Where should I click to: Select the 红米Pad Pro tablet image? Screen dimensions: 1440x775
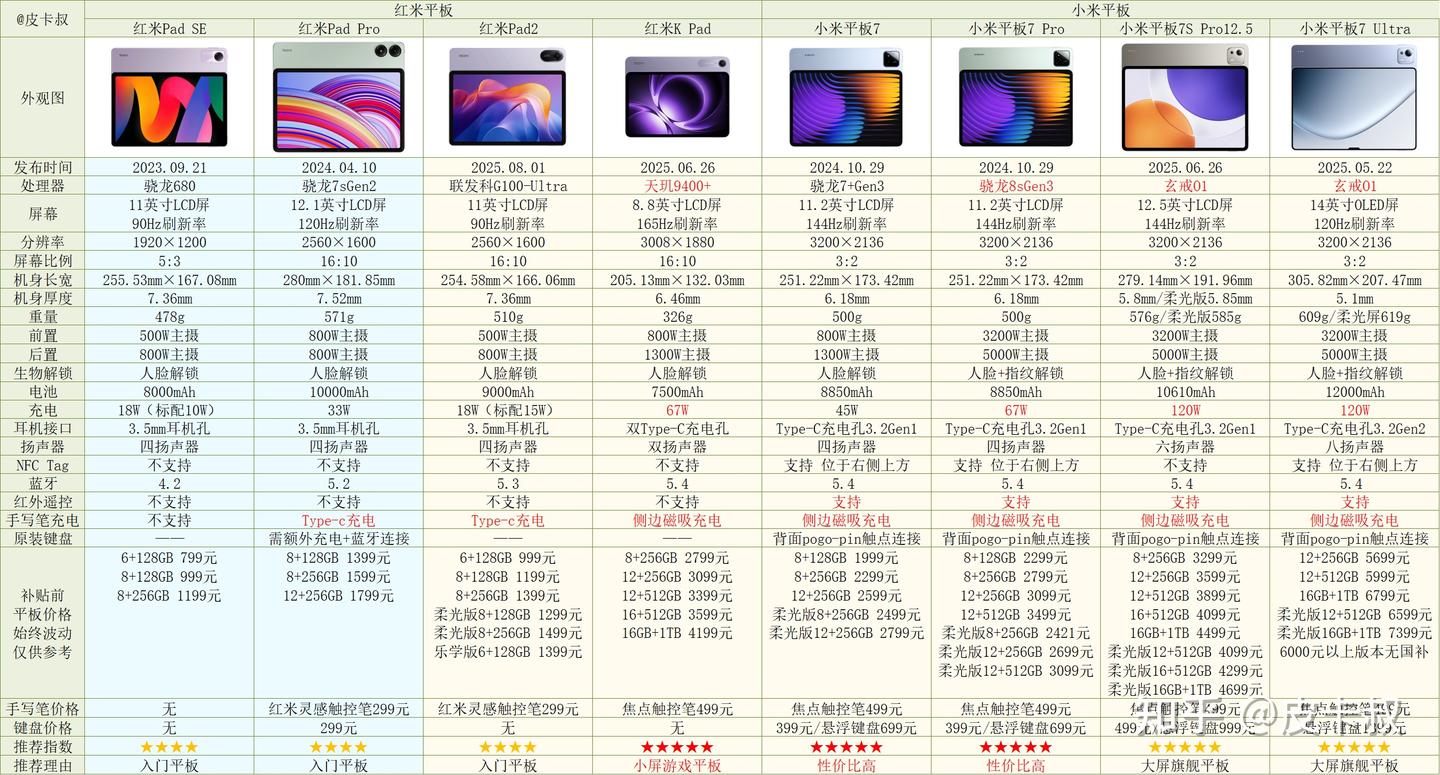coord(338,97)
